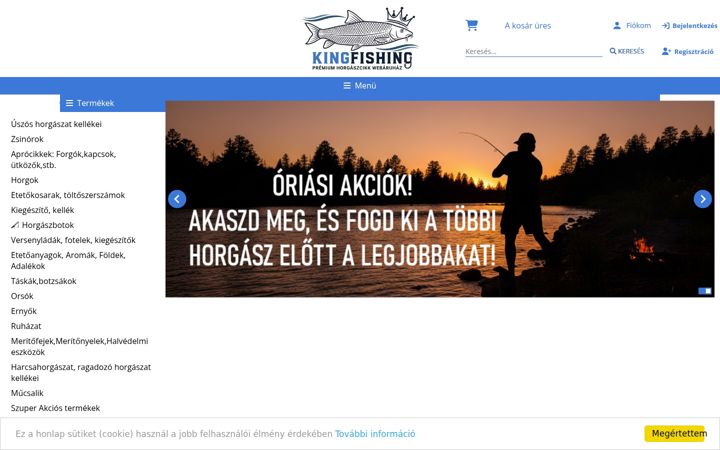Focus the Keresés search field
Image resolution: width=720 pixels, height=450 pixels.
click(533, 51)
